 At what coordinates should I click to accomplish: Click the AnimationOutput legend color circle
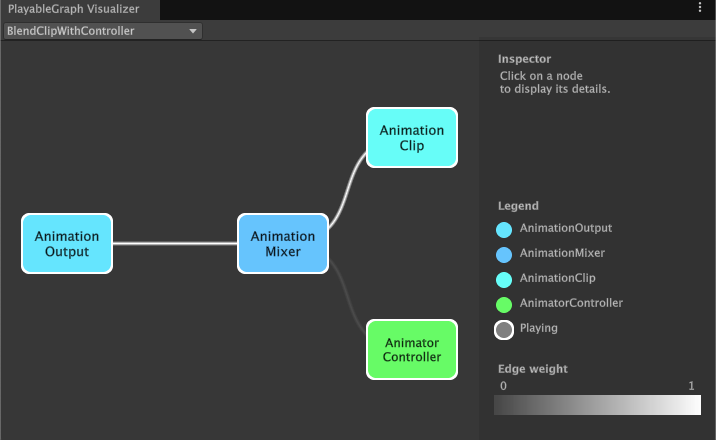[x=504, y=229]
